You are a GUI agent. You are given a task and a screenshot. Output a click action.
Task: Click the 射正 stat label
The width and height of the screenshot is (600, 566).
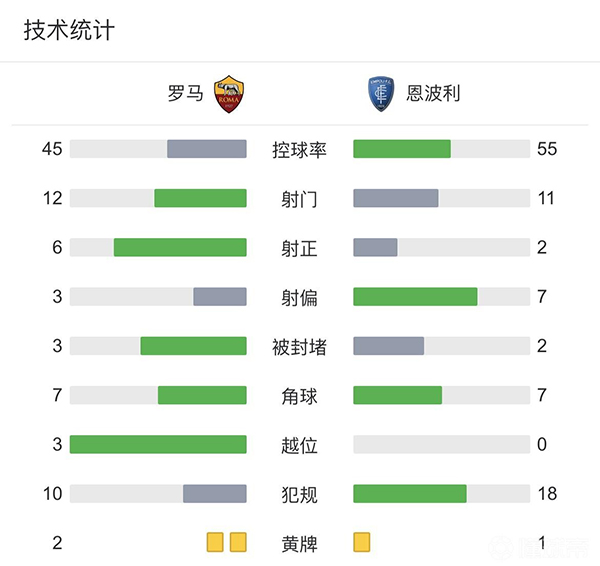coord(299,248)
